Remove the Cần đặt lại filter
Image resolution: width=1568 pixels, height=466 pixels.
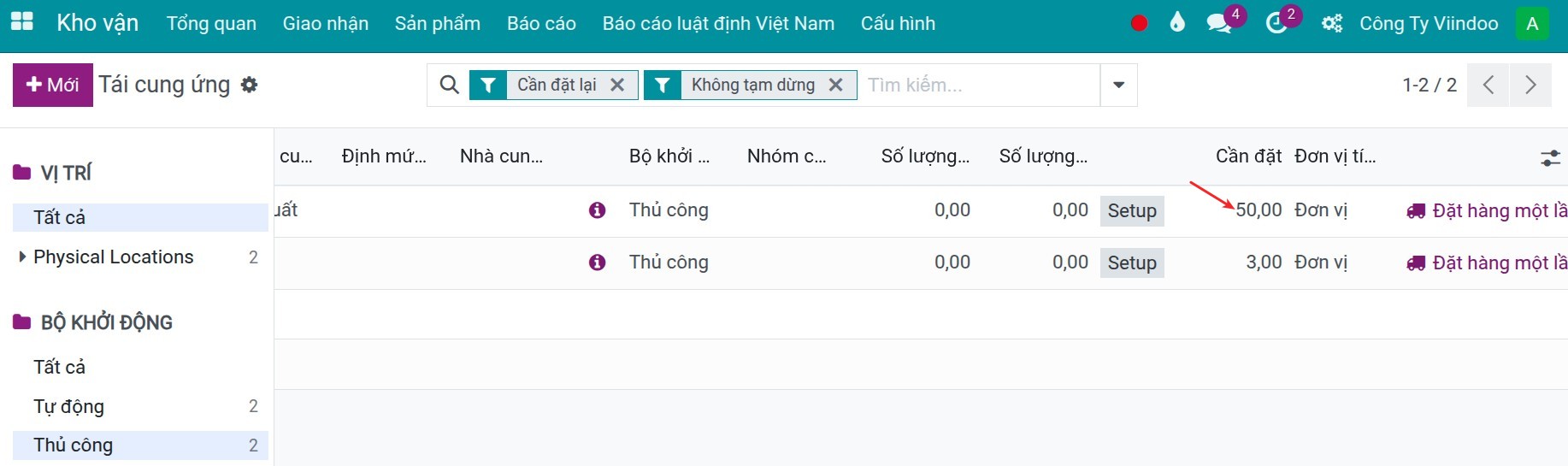pos(617,85)
